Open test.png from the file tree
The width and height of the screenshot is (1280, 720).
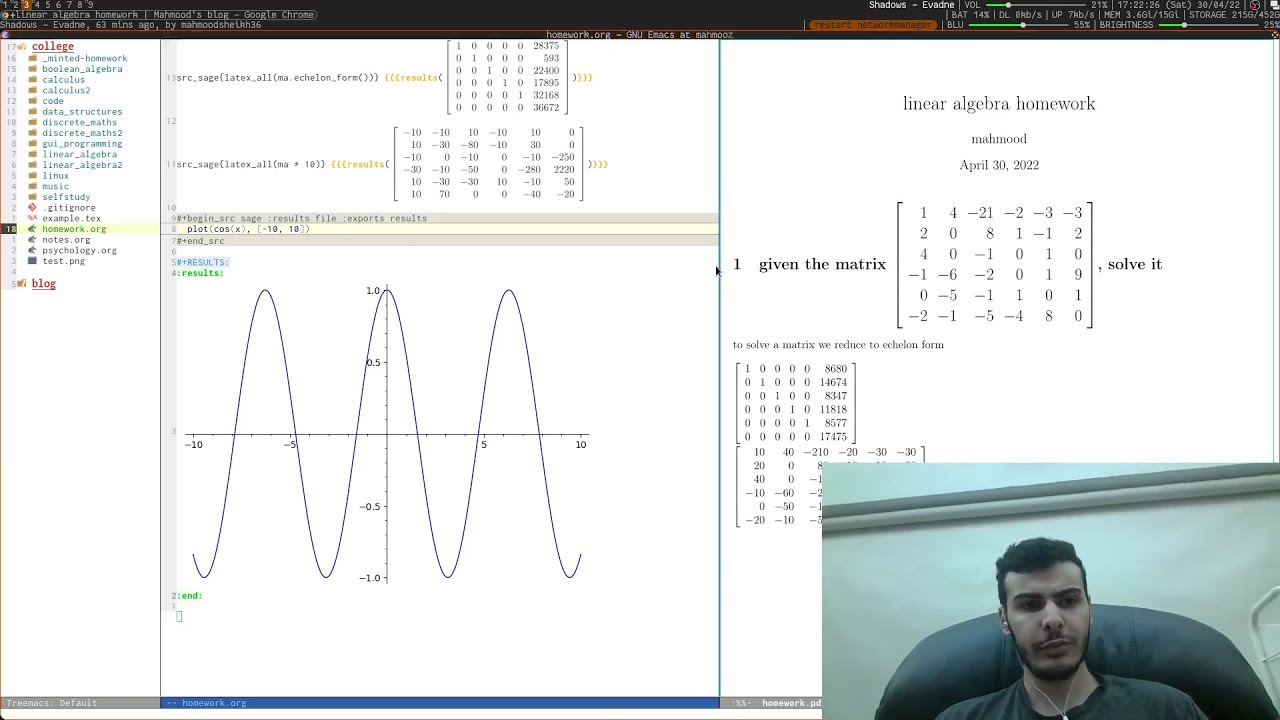click(x=63, y=261)
